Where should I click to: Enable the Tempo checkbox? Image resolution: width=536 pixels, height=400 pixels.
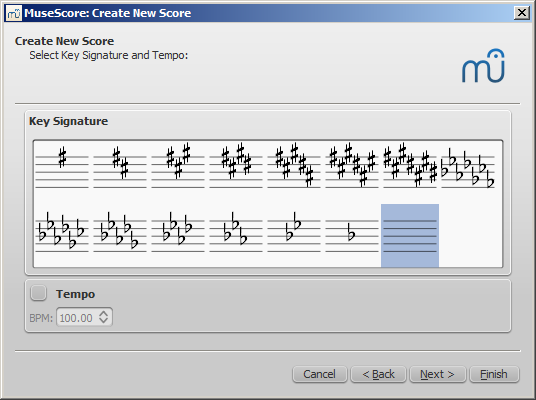coord(38,293)
